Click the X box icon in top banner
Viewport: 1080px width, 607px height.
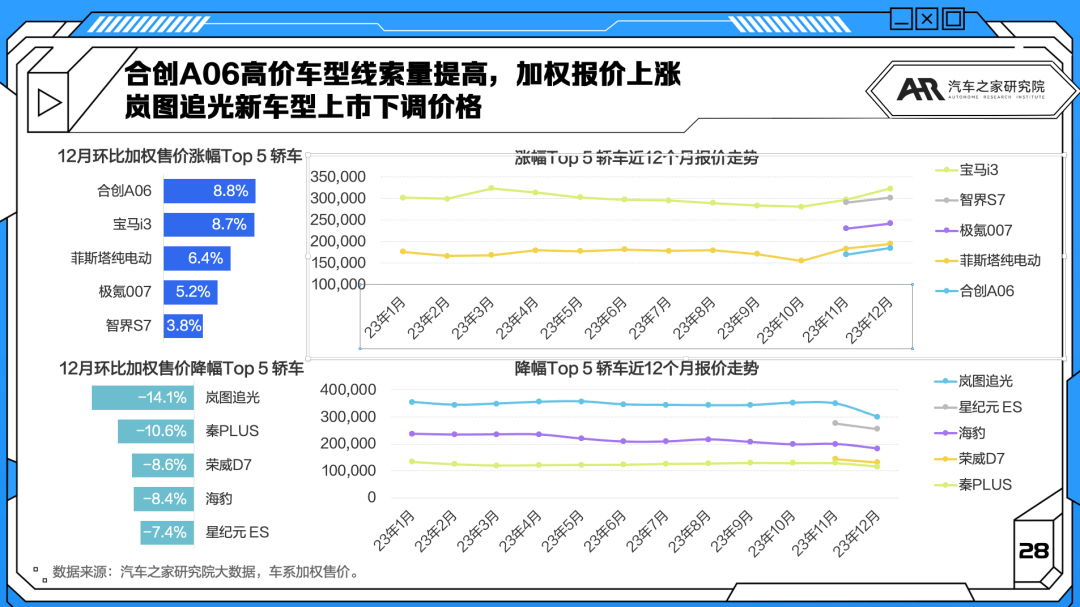[927, 18]
